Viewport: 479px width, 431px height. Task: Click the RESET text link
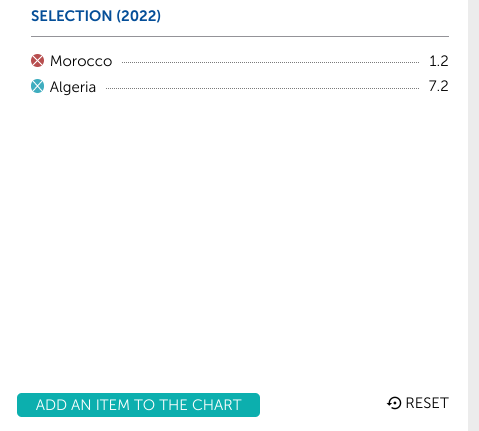427,403
